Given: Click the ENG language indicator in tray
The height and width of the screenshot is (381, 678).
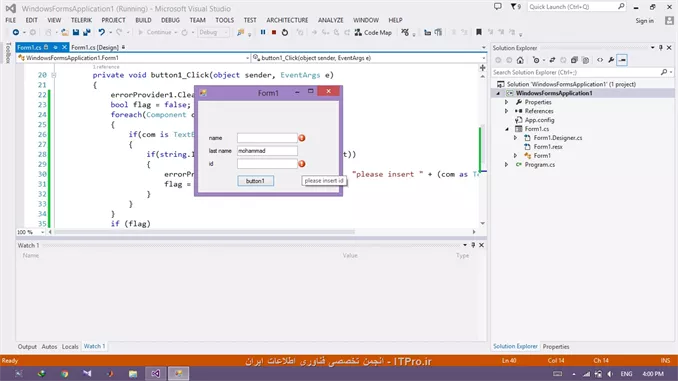Looking at the screenshot, I should [626, 374].
